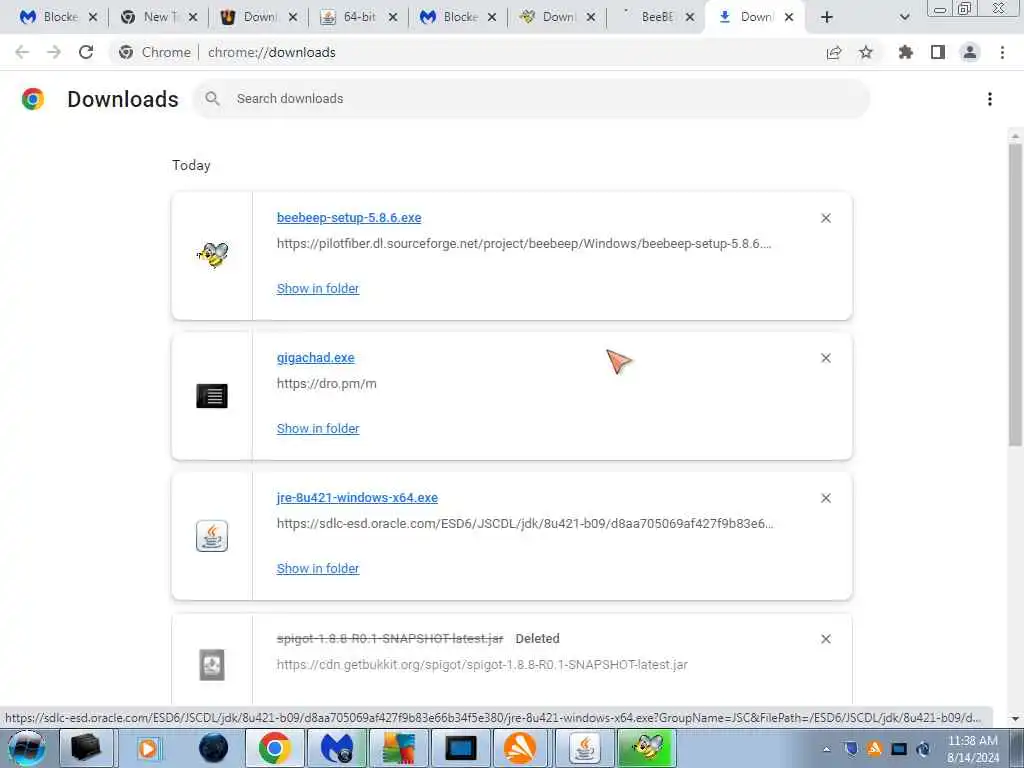Click the search magnifier icon in downloads
The height and width of the screenshot is (768, 1024).
pos(212,99)
